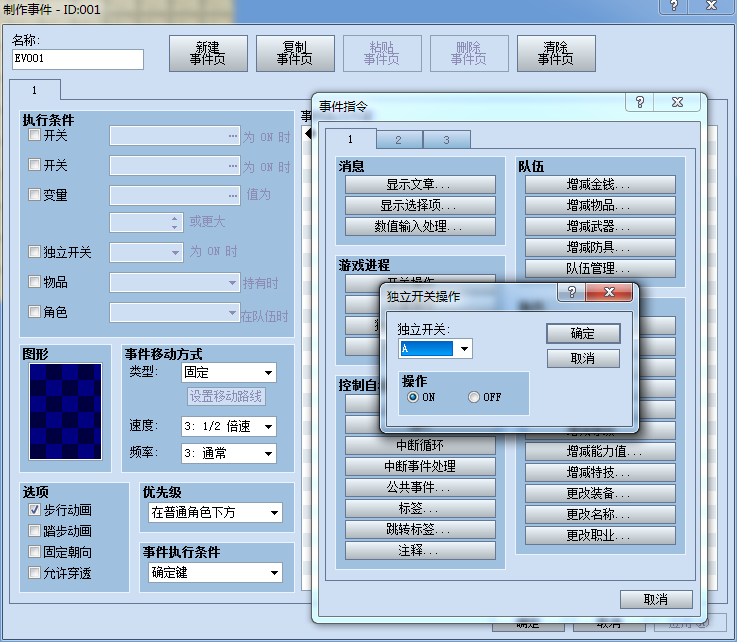Click 队伍管理... command button
Screen dimensions: 737x642
600,268
